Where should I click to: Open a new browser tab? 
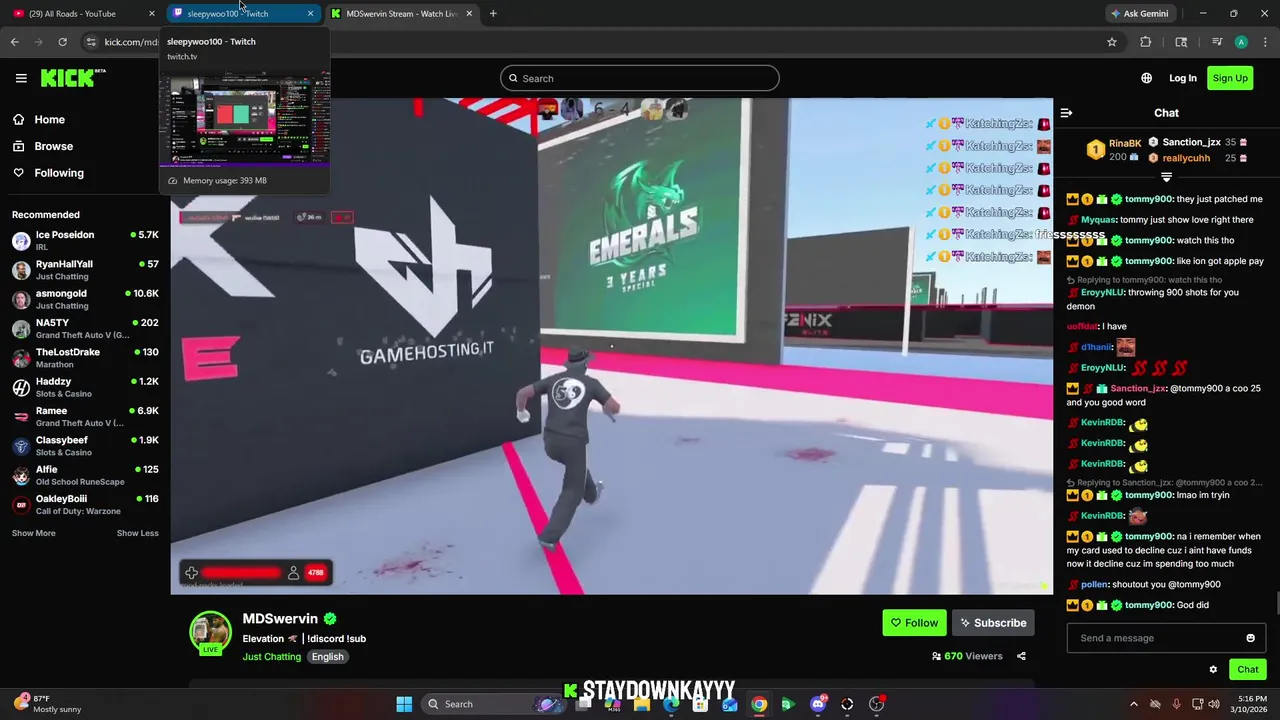[493, 14]
